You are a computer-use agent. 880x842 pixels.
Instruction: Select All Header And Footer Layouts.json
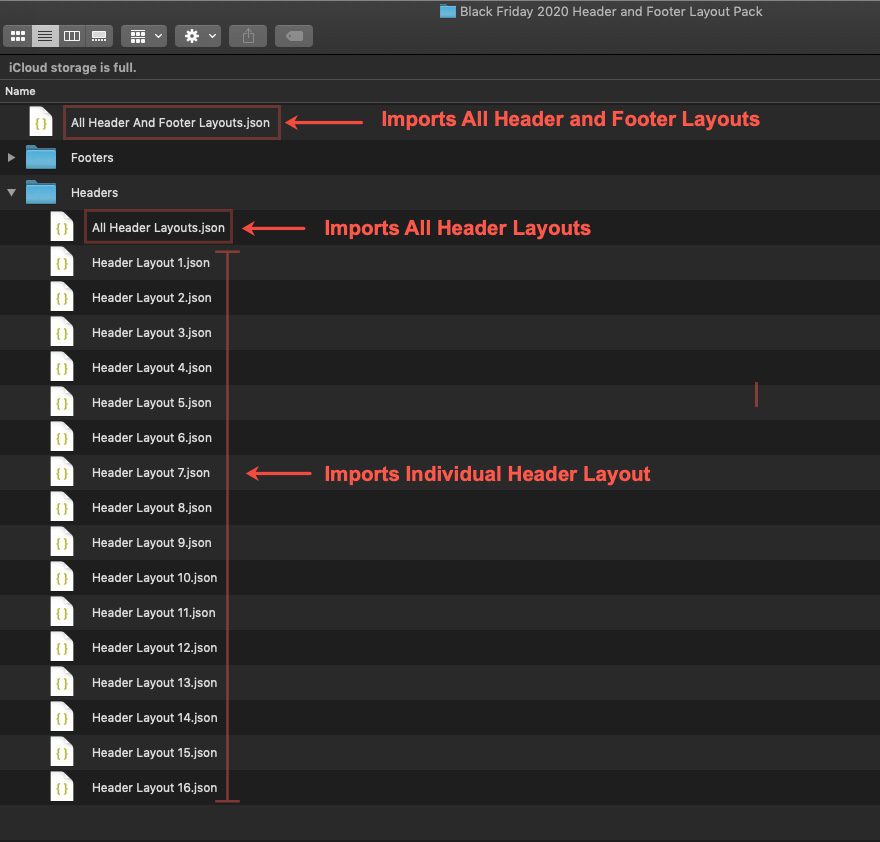click(170, 122)
